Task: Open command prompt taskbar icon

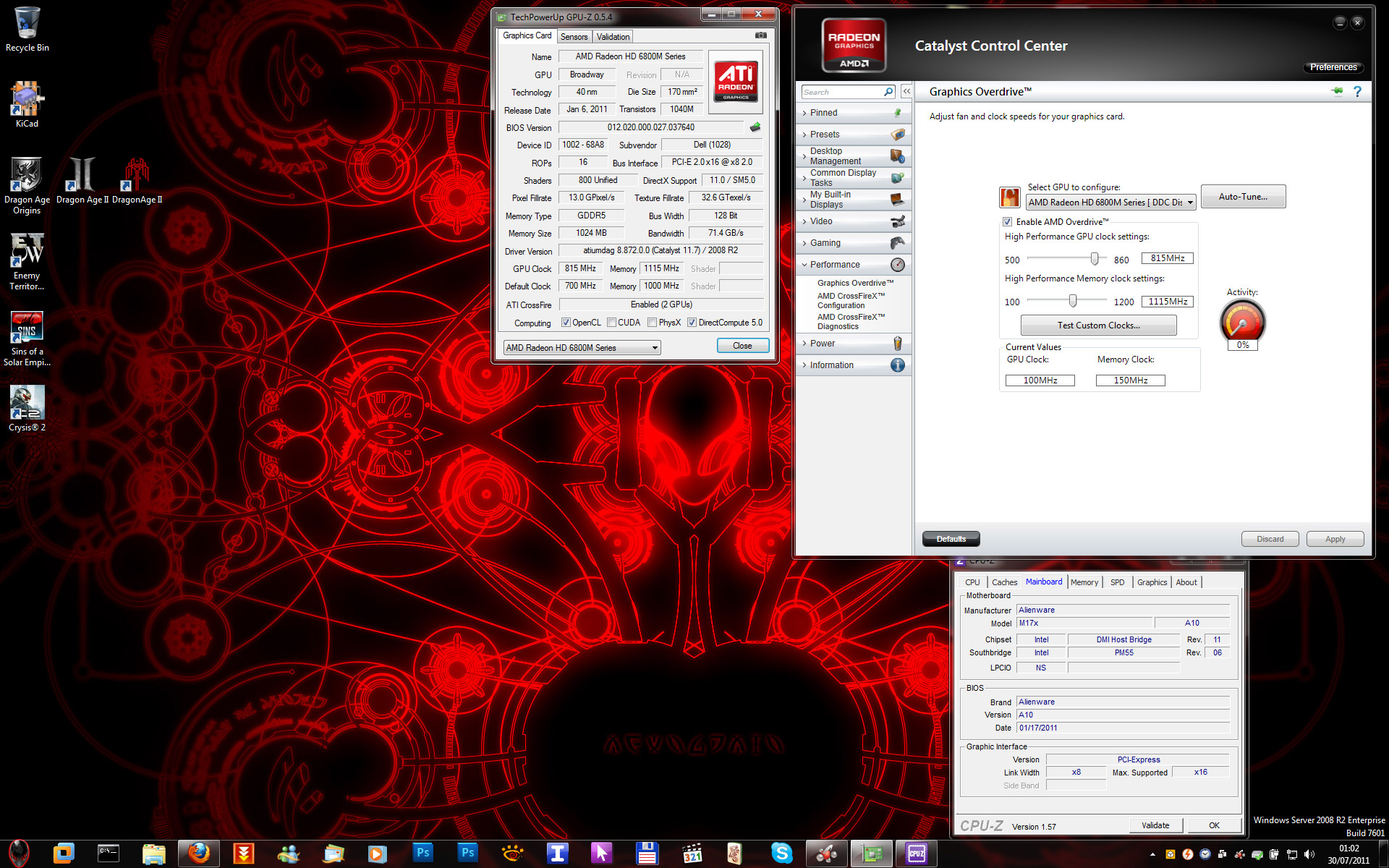Action: [x=108, y=854]
